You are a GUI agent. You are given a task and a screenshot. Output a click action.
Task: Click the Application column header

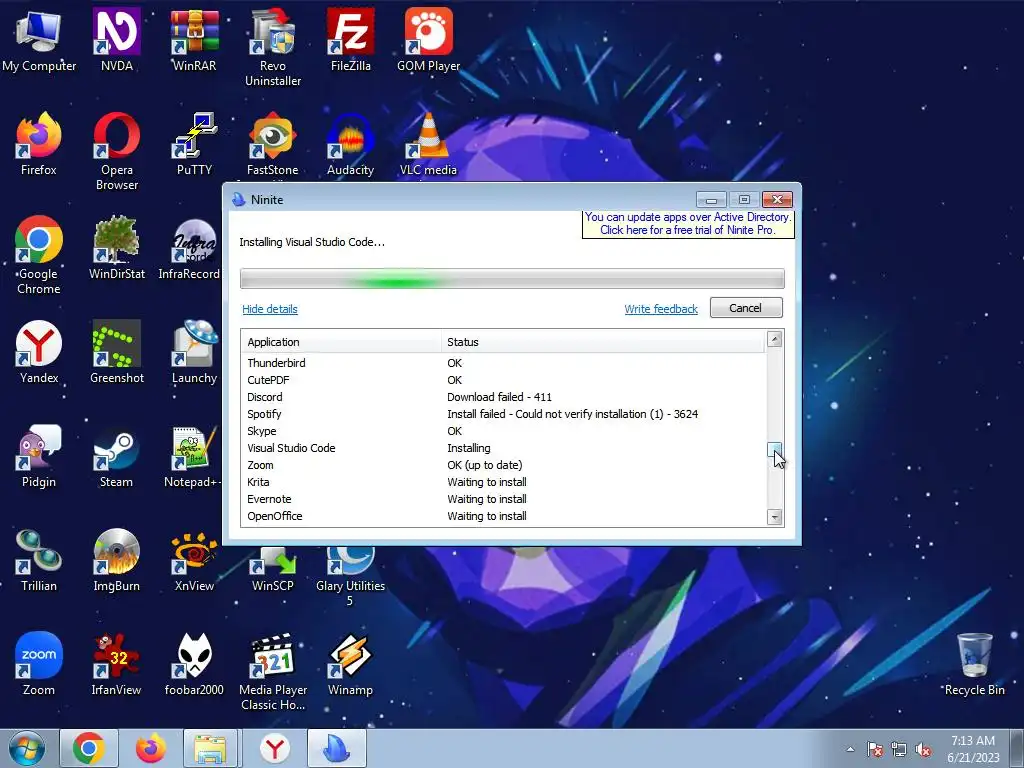(342, 342)
